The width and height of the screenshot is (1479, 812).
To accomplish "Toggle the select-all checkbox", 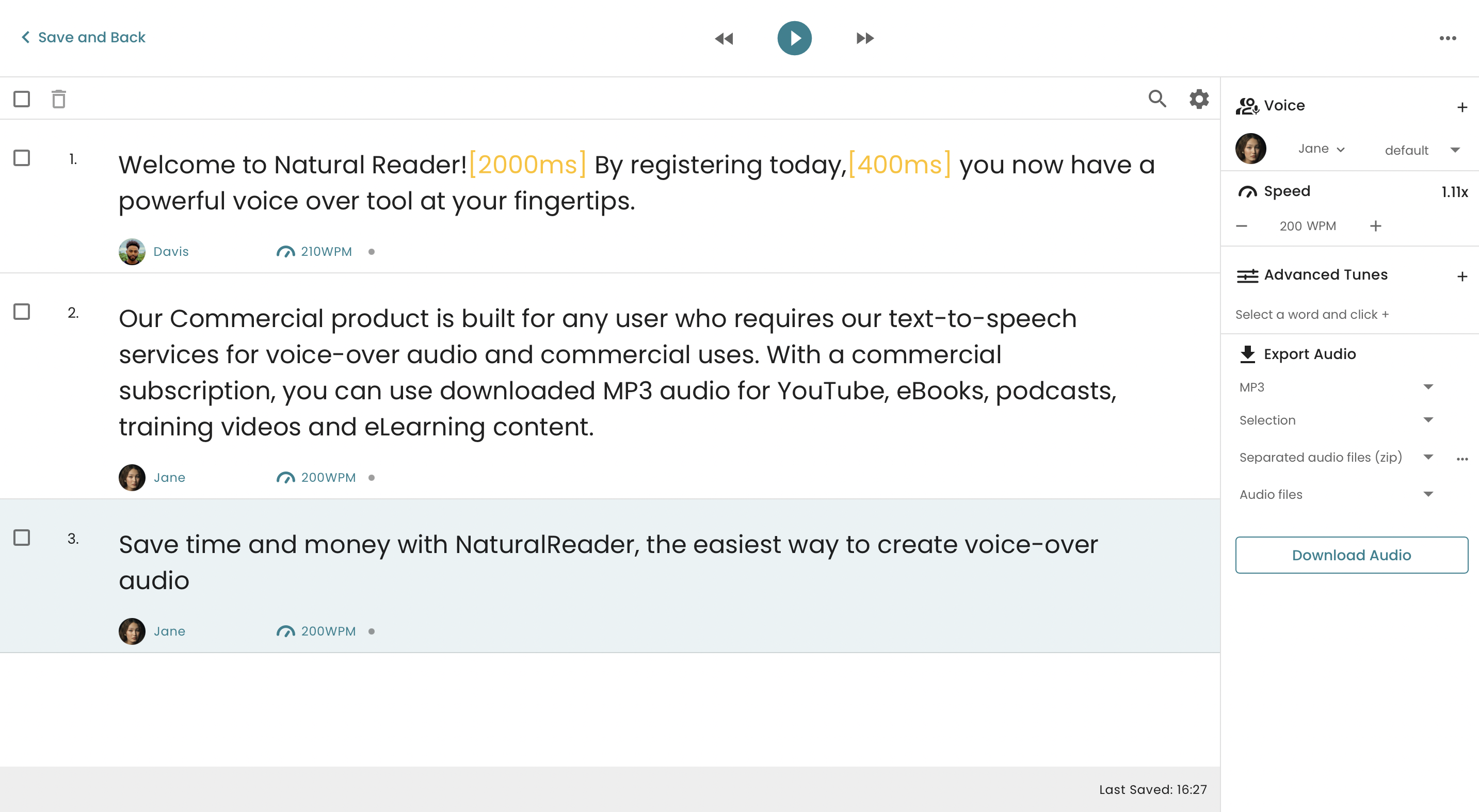I will click(22, 99).
